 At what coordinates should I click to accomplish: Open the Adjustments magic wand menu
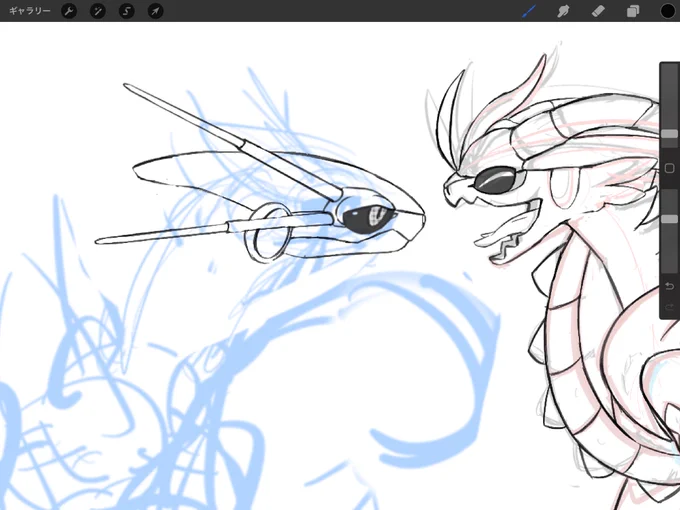98,11
